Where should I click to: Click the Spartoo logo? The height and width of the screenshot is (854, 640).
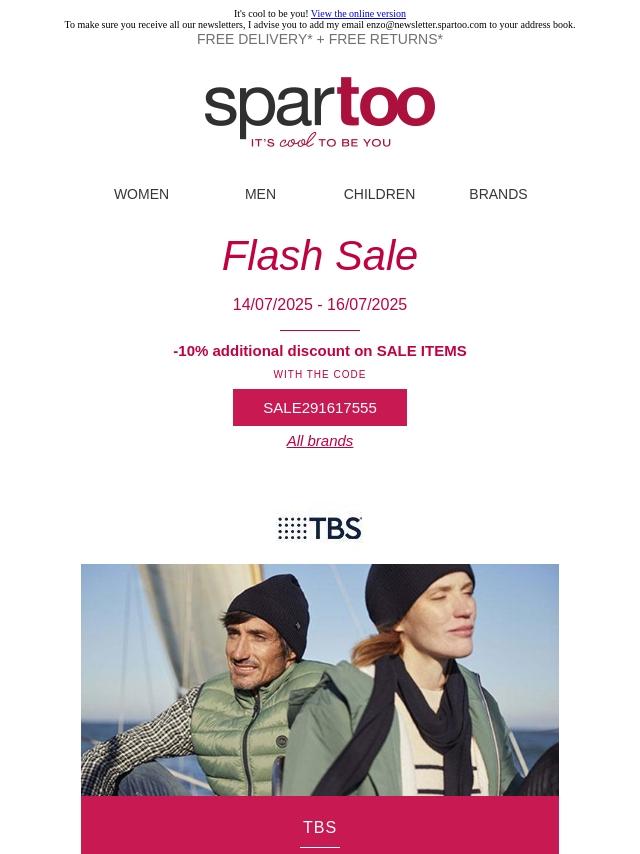[x=320, y=113]
